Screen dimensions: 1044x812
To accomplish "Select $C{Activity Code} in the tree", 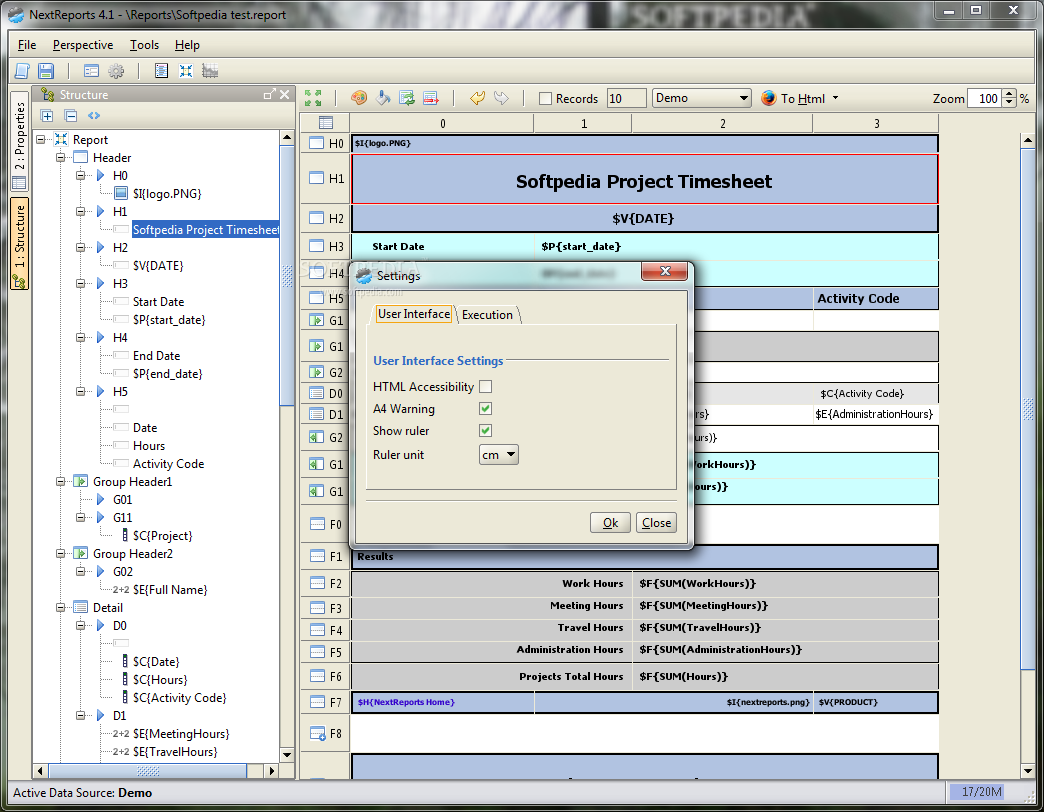I will (180, 698).
